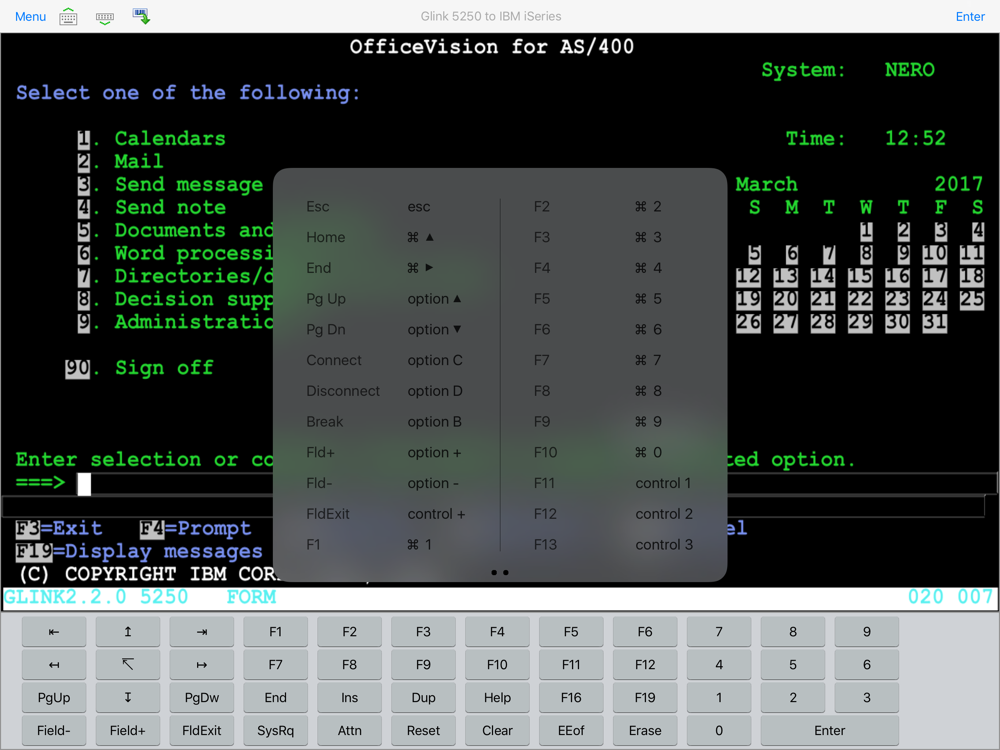The image size is (1000, 750).
Task: Hide the keyboard with the down-arrow icon
Action: (105, 17)
